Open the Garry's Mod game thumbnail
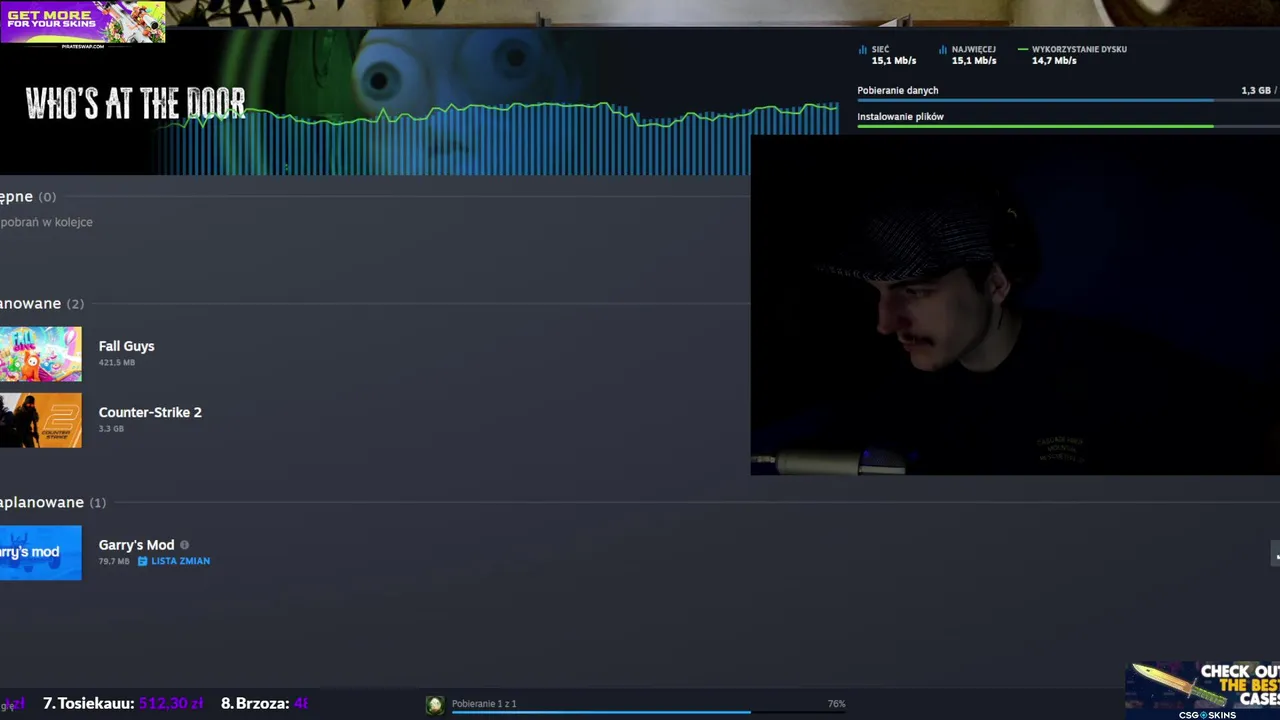 [x=40, y=552]
